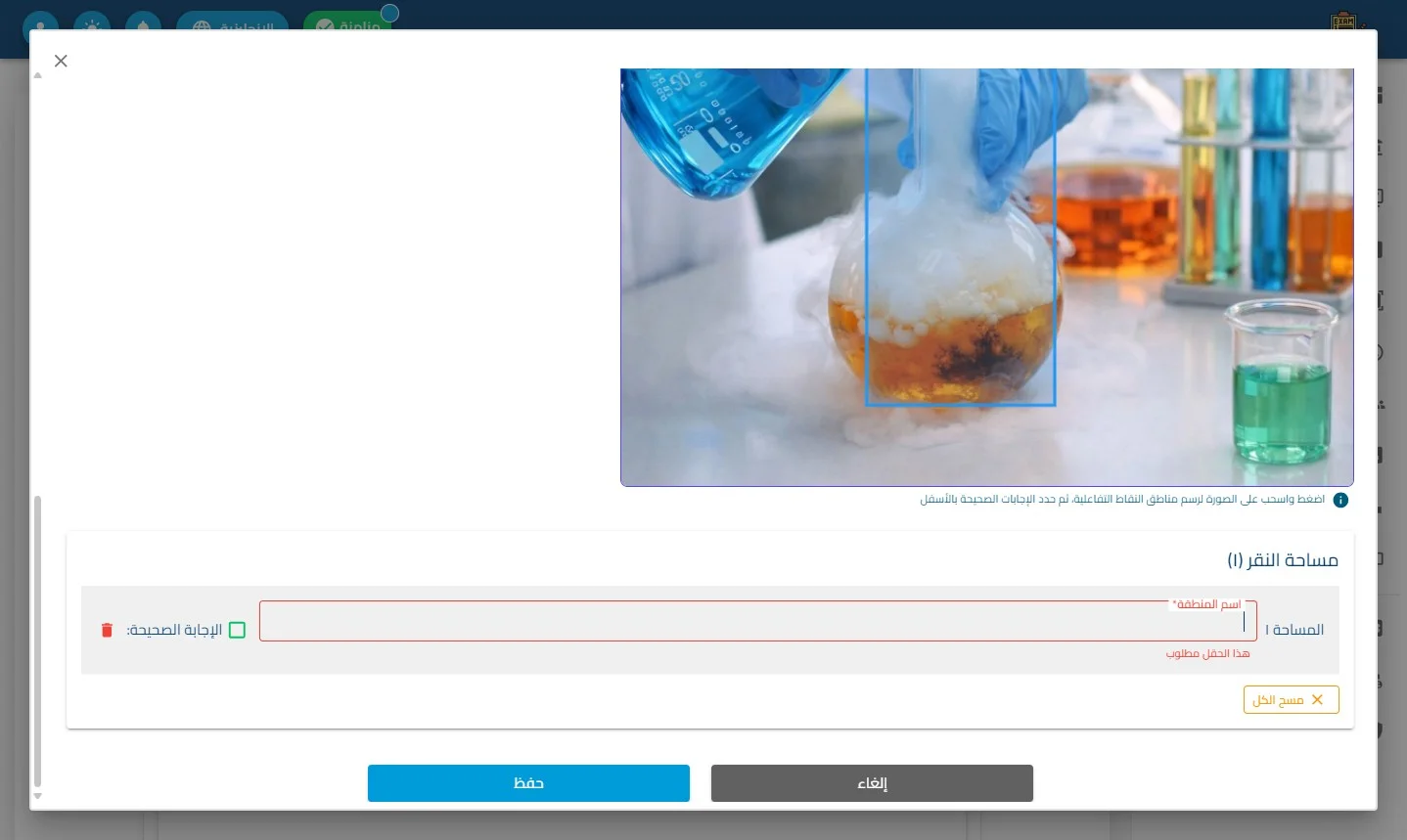Click the EXAM logo in the top bar
This screenshot has height=840, width=1407.
pos(1344,21)
